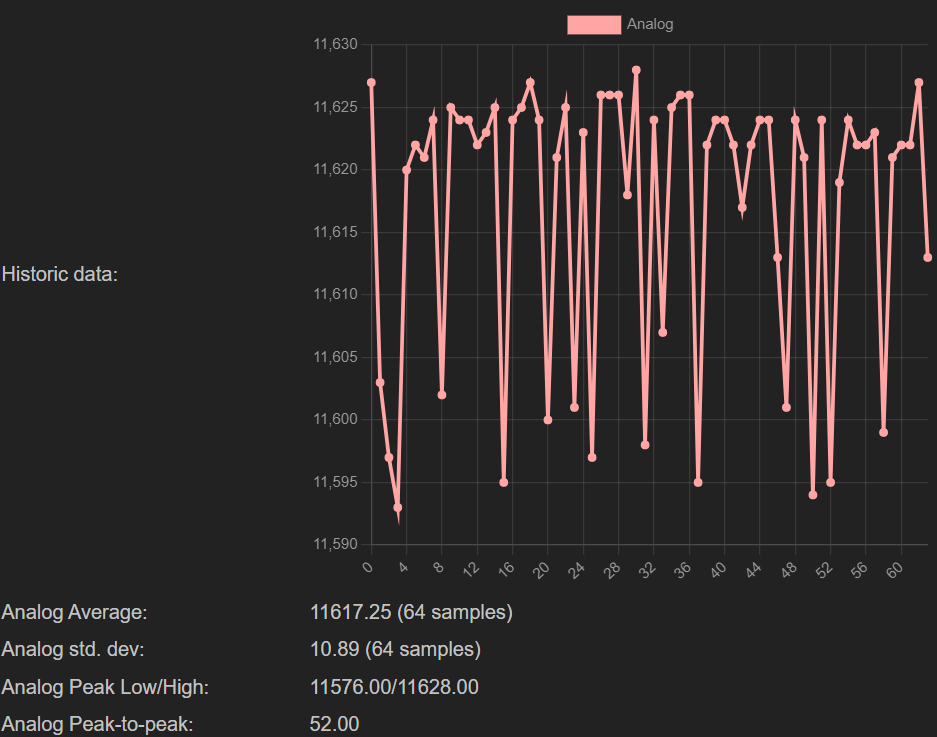
Task: Click the Peak Low/High value 11576.00/11628.00
Action: (x=393, y=687)
